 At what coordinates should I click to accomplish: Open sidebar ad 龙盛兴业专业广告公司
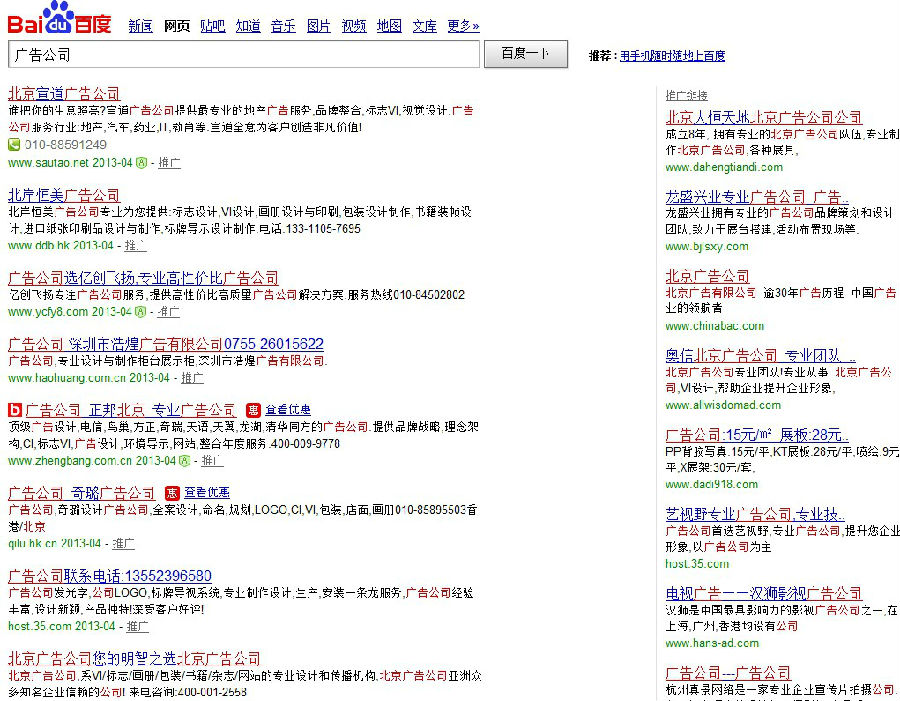757,197
